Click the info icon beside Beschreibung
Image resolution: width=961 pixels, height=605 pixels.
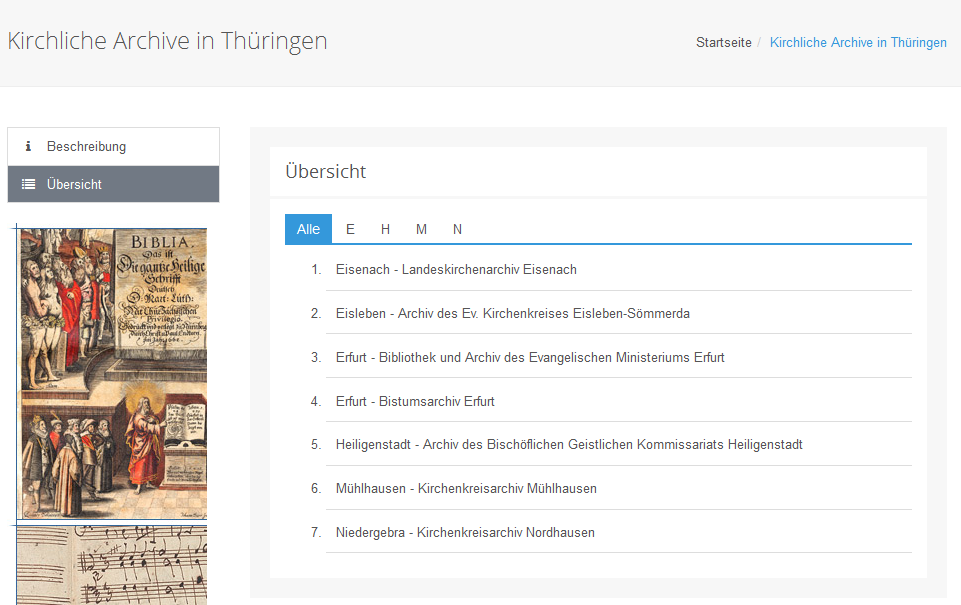[x=28, y=147]
